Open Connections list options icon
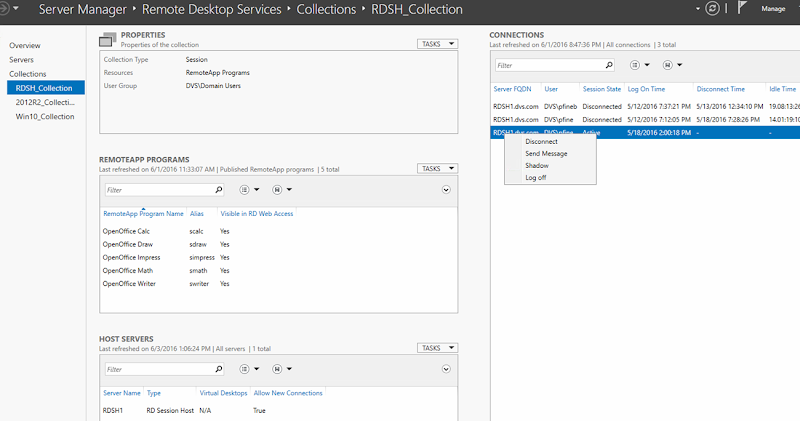This screenshot has height=421, width=800. (635, 65)
